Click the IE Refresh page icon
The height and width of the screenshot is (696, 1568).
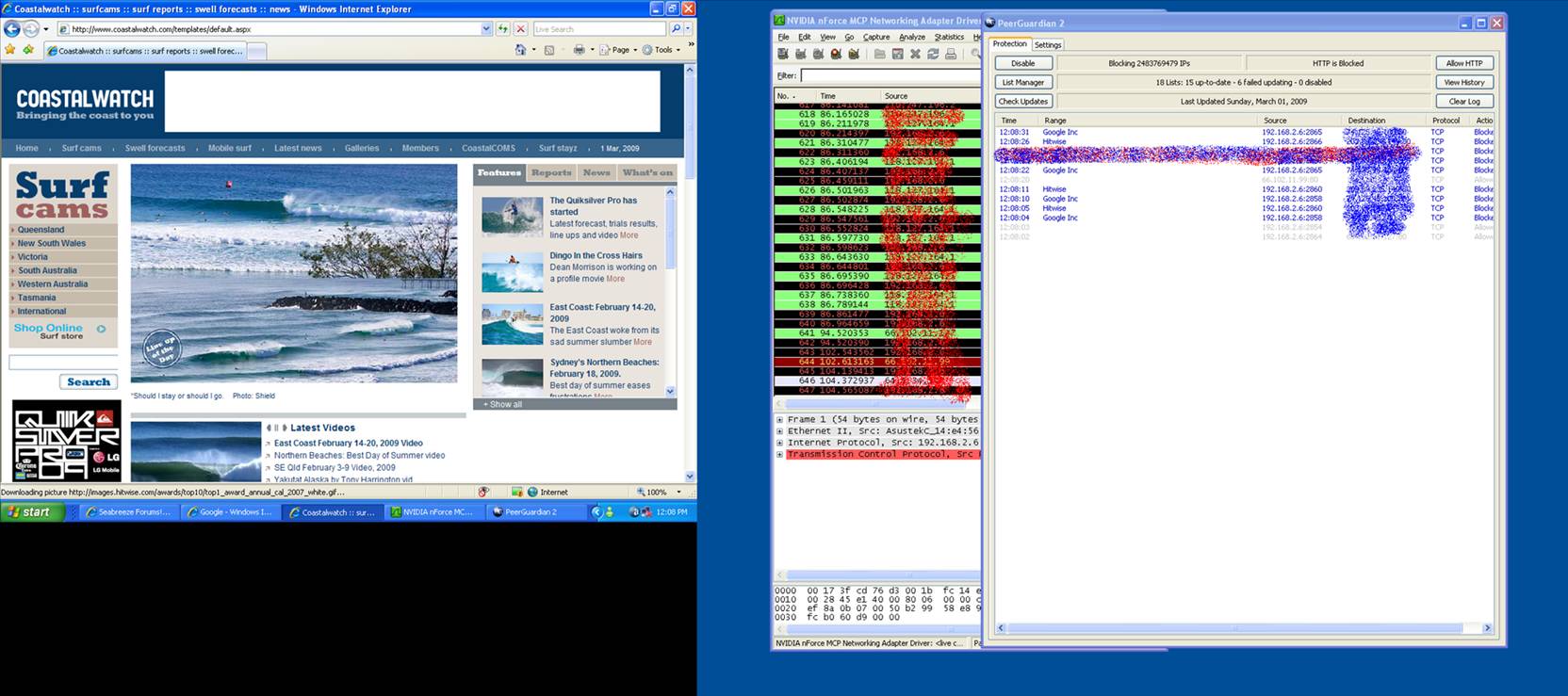[x=503, y=29]
